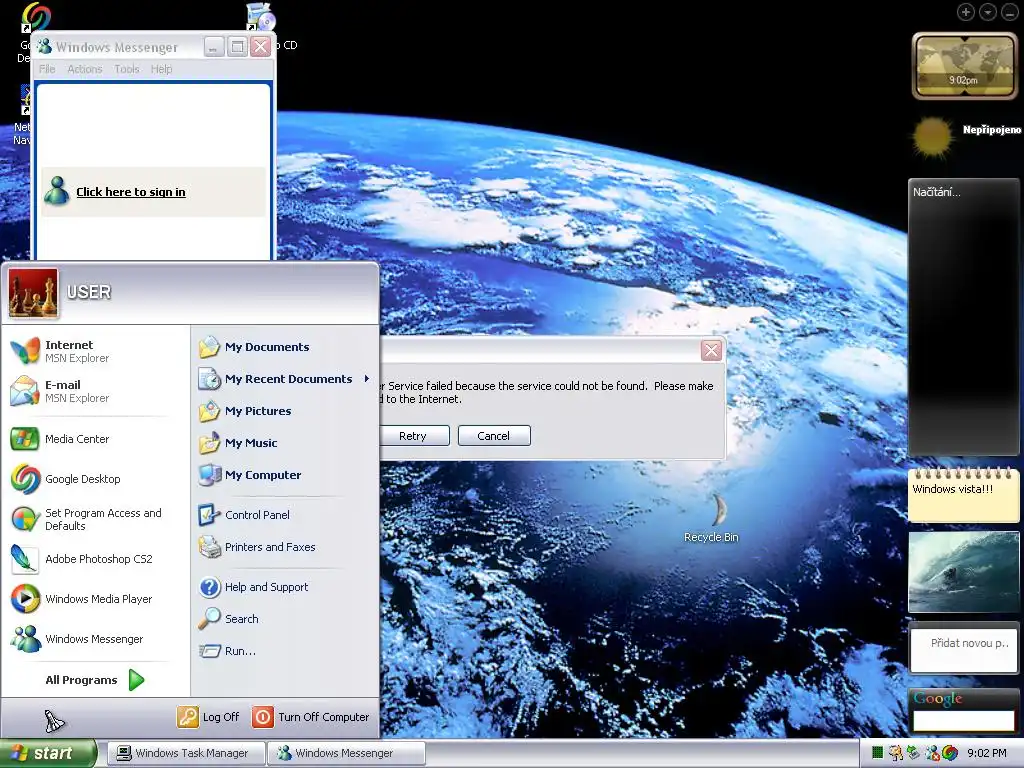Open Help menu in Windows Messenger

click(x=161, y=69)
